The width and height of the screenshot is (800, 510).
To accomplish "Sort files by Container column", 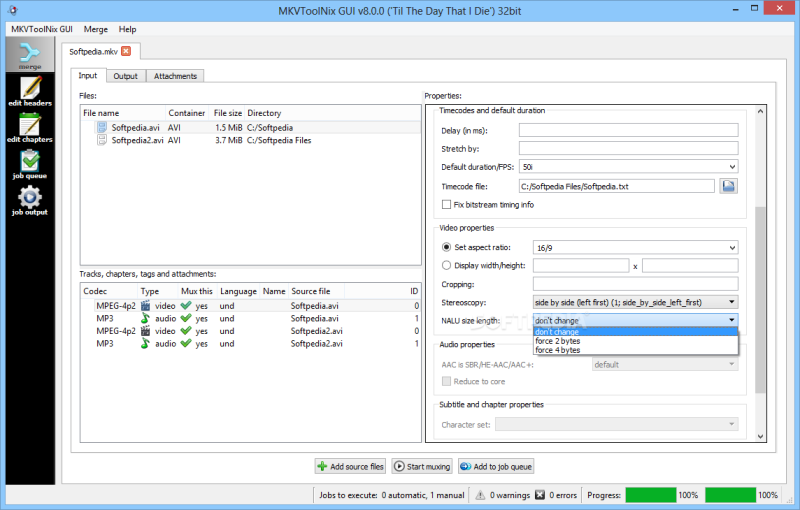I will (187, 113).
